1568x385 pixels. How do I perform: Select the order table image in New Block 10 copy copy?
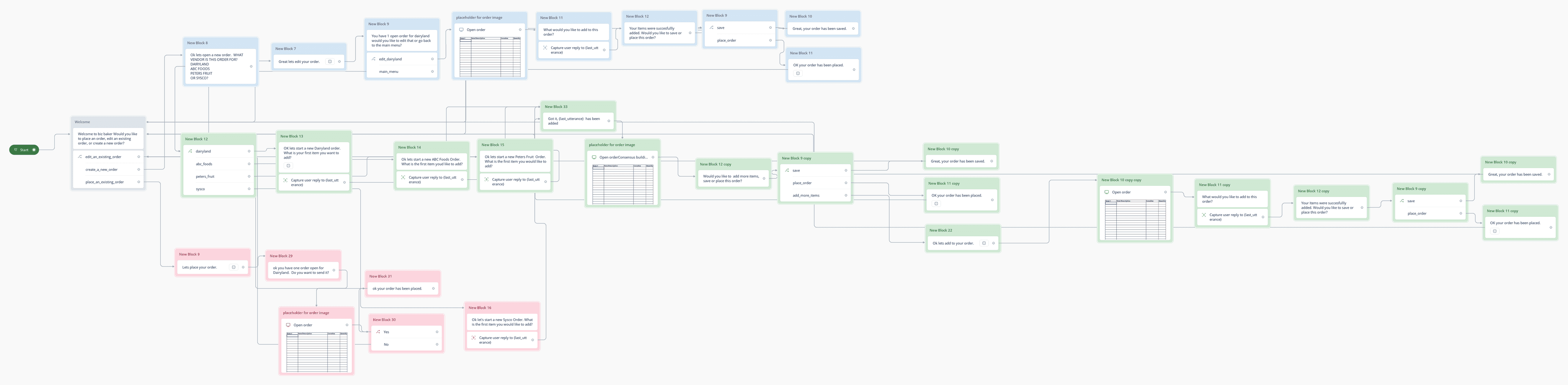point(1135,219)
